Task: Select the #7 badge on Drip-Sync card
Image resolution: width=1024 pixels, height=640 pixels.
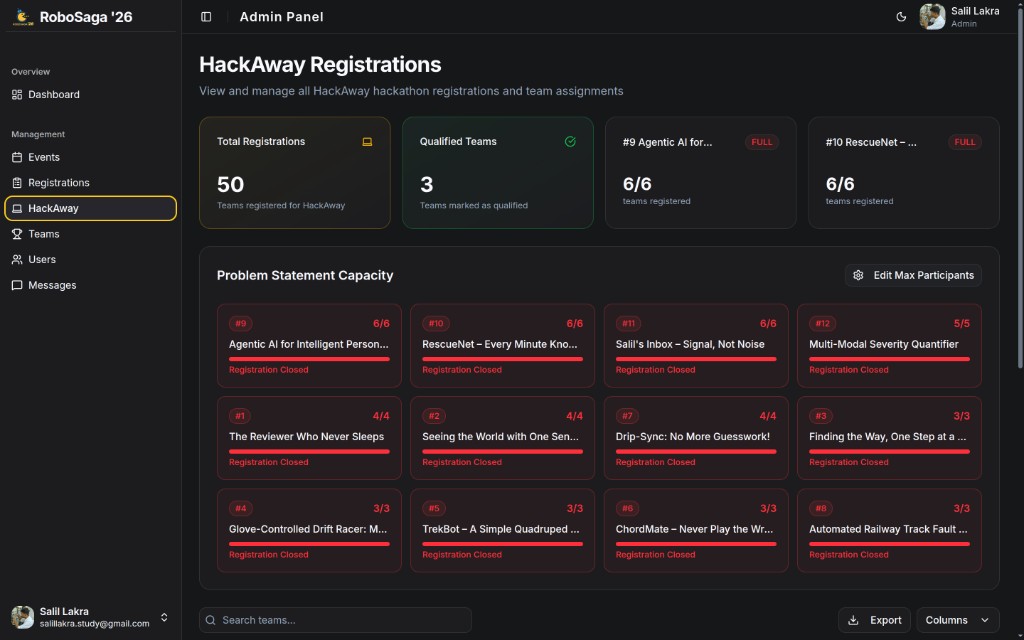Action: pyautogui.click(x=627, y=416)
